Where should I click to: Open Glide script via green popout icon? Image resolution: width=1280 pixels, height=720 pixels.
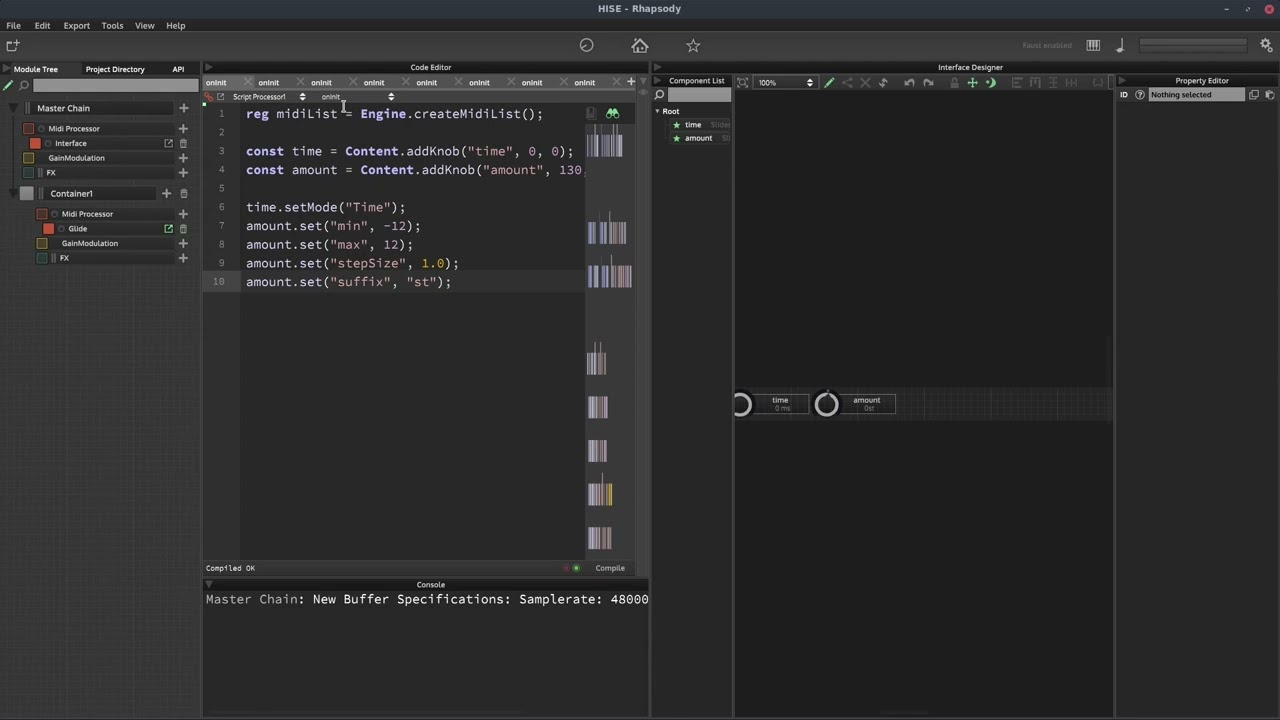[169, 228]
